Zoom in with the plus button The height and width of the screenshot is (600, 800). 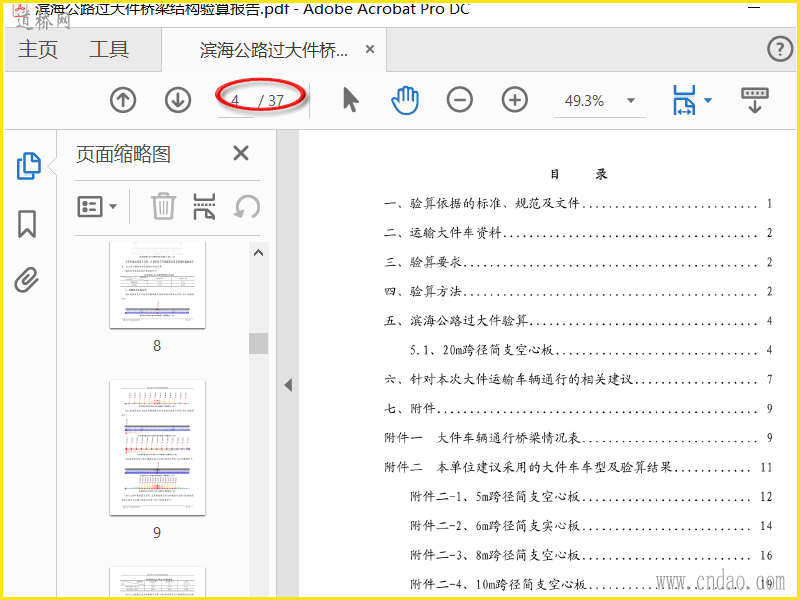[x=515, y=100]
